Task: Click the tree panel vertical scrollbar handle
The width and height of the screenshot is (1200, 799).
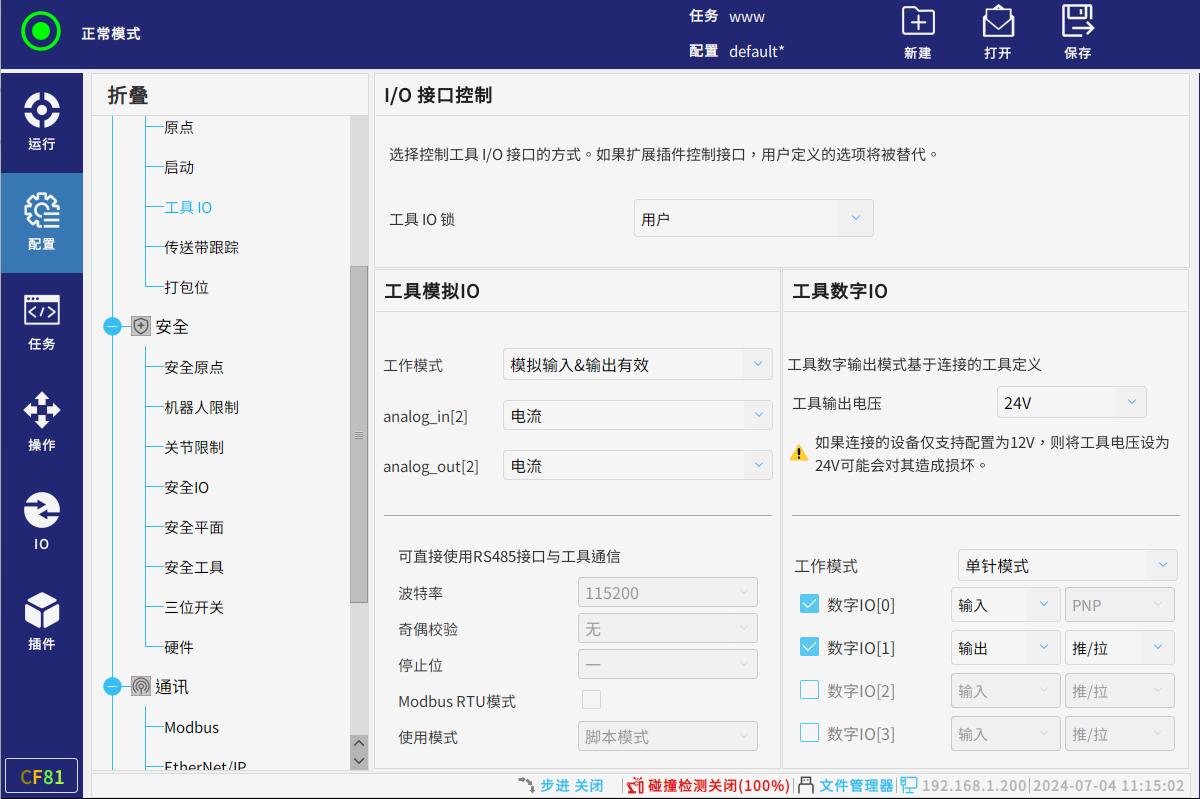Action: coord(359,435)
